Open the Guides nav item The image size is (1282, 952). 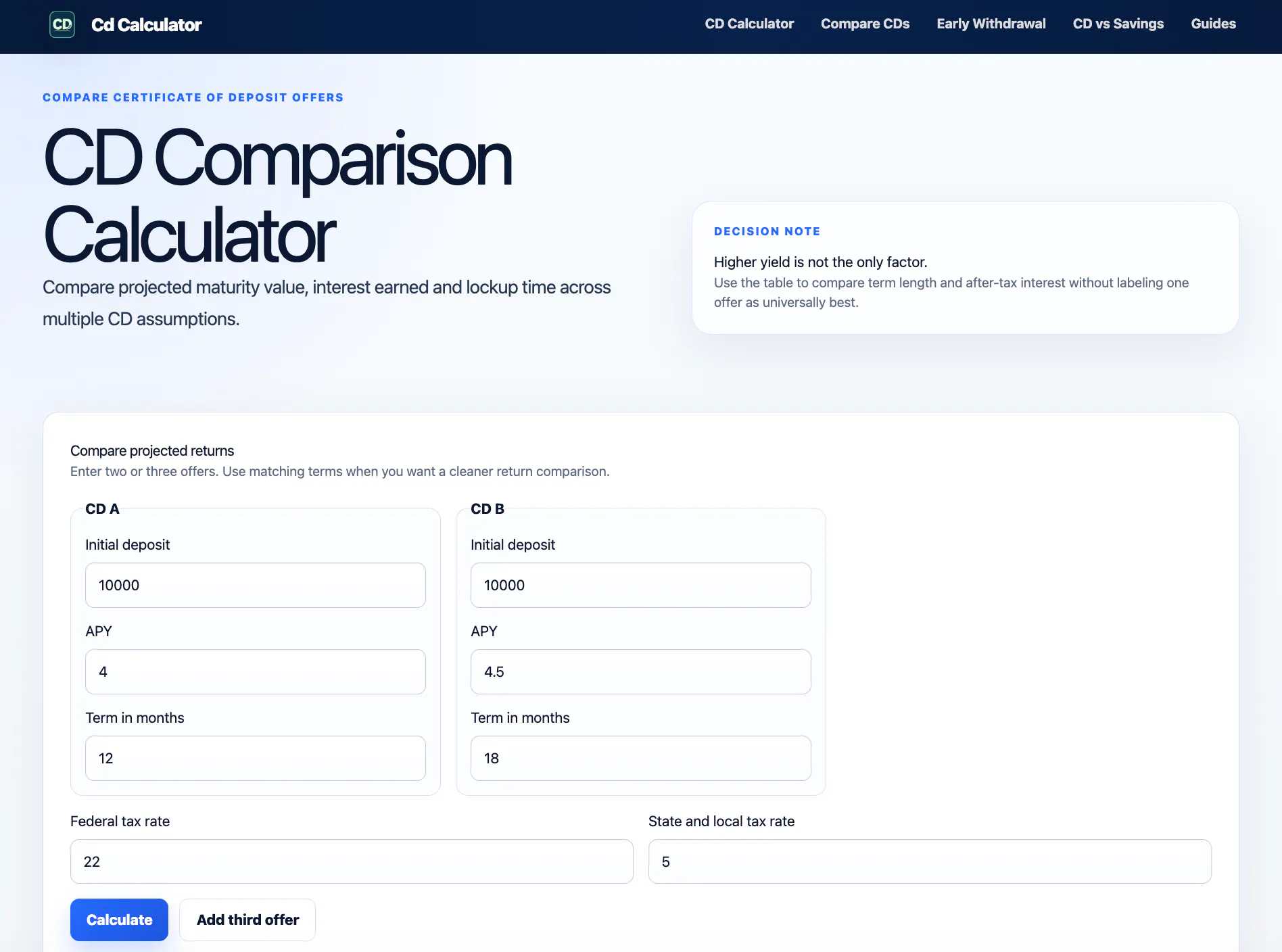coord(1213,24)
